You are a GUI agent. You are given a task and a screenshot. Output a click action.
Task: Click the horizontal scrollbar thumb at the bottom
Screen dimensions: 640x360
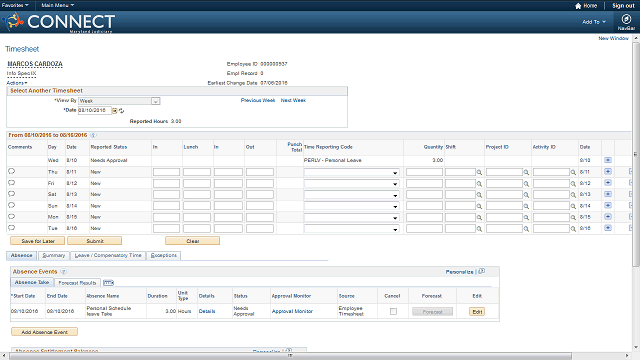290,356
